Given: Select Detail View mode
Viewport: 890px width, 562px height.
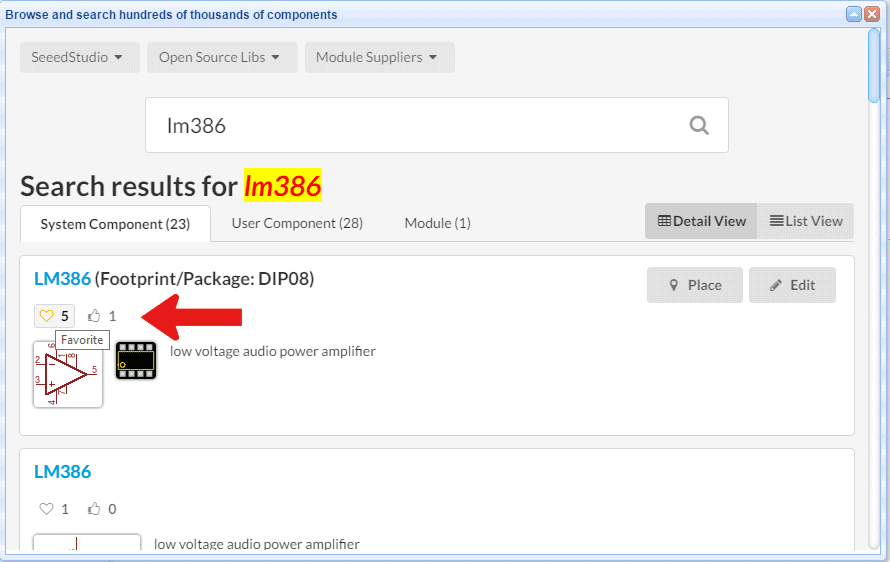Looking at the screenshot, I should click(x=702, y=221).
